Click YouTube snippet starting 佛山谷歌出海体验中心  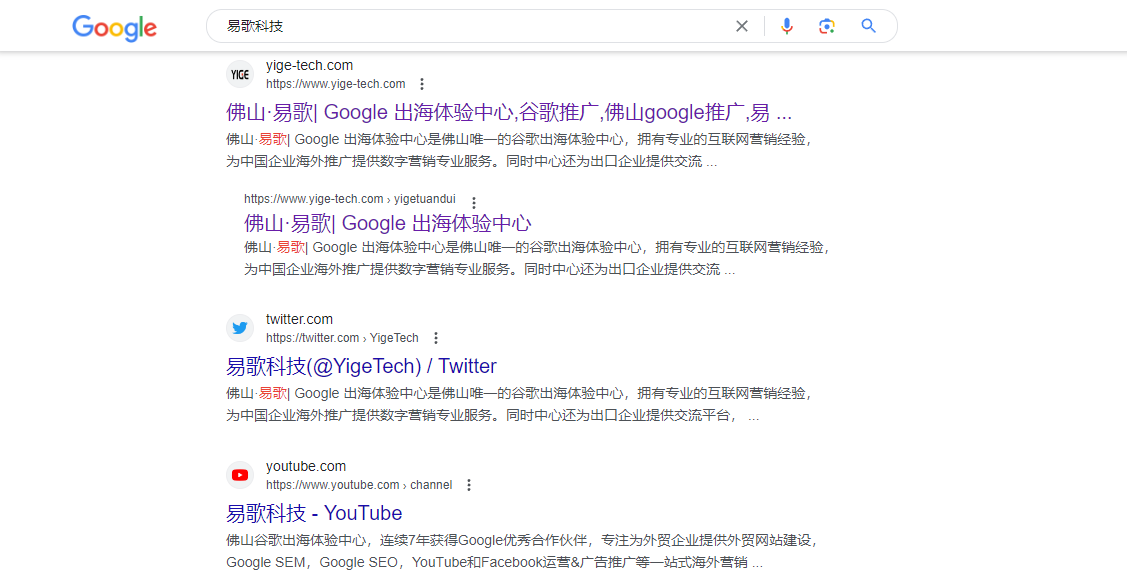[523, 551]
